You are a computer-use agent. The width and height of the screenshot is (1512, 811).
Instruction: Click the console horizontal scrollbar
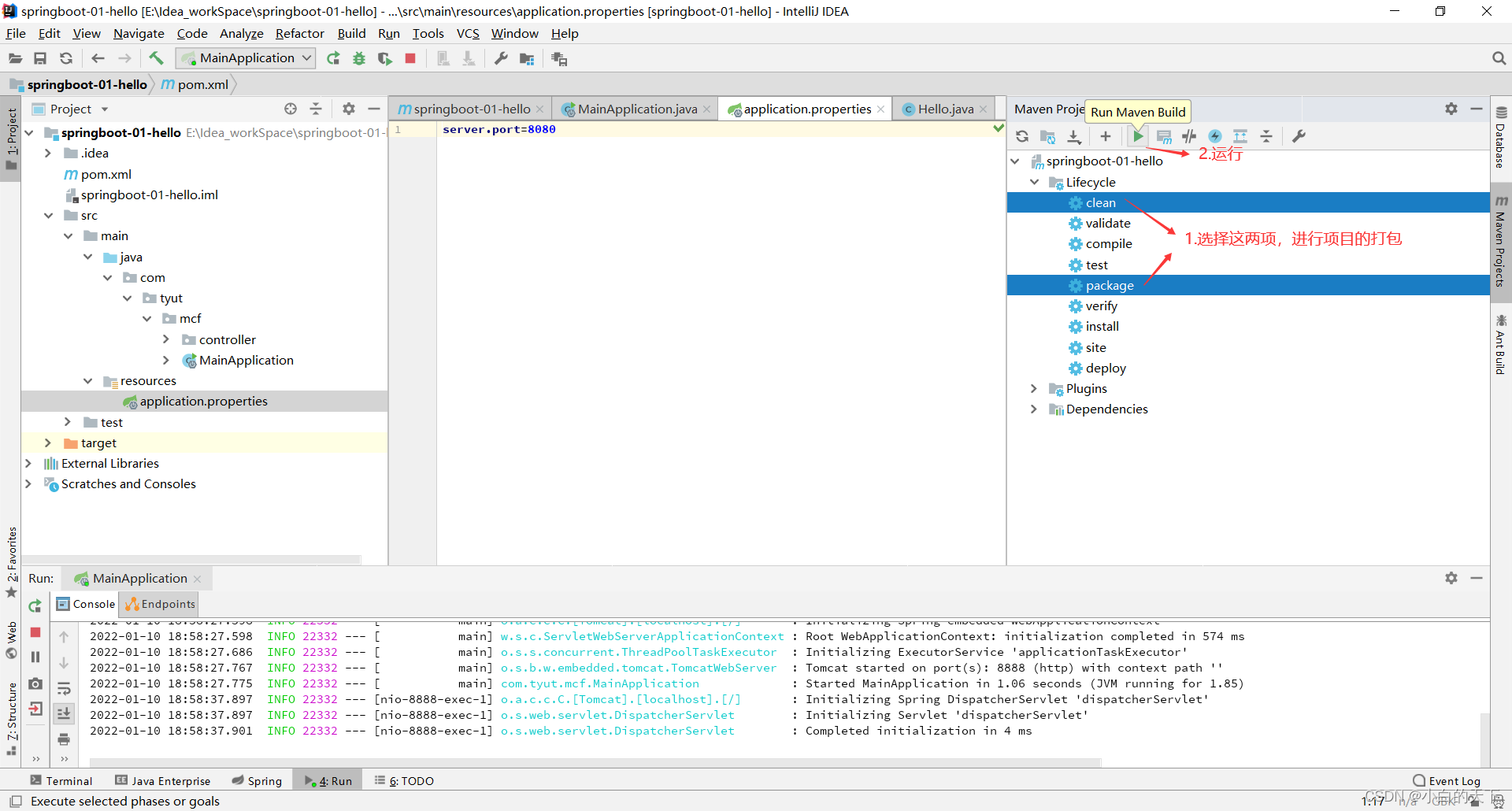click(595, 762)
